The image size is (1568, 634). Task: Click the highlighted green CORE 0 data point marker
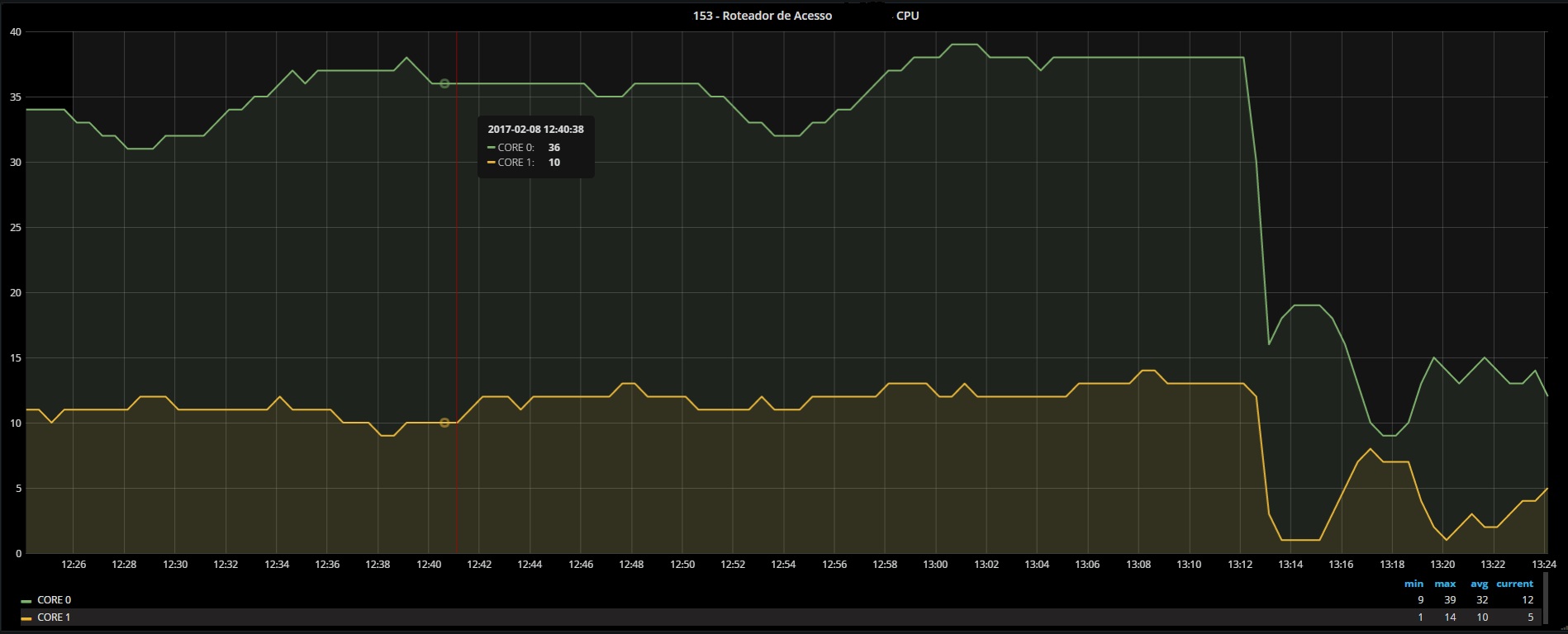tap(444, 83)
